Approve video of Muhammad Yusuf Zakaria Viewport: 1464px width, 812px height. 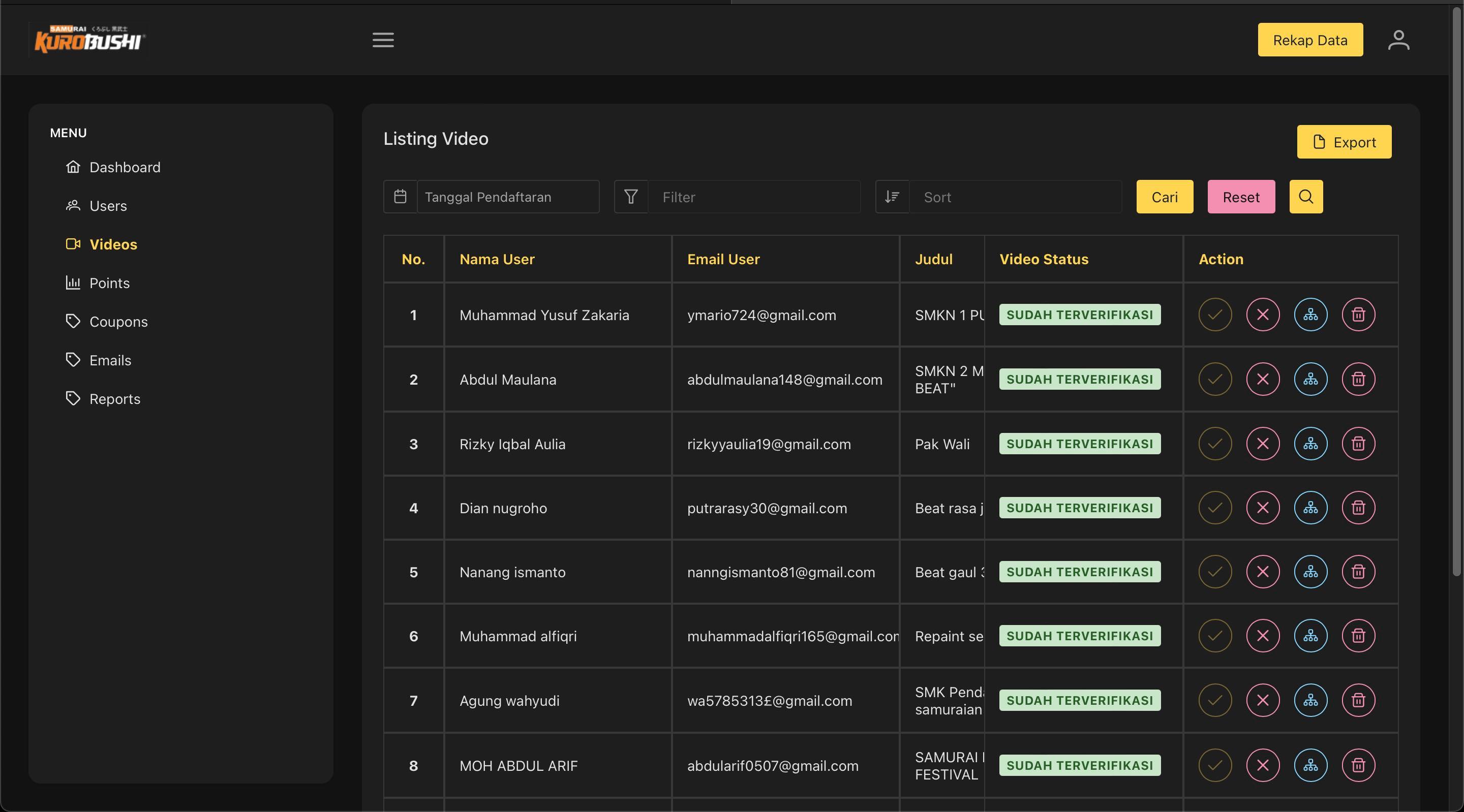pyautogui.click(x=1215, y=314)
